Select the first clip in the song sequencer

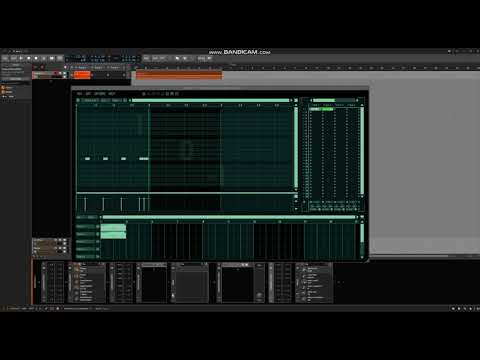(113, 227)
